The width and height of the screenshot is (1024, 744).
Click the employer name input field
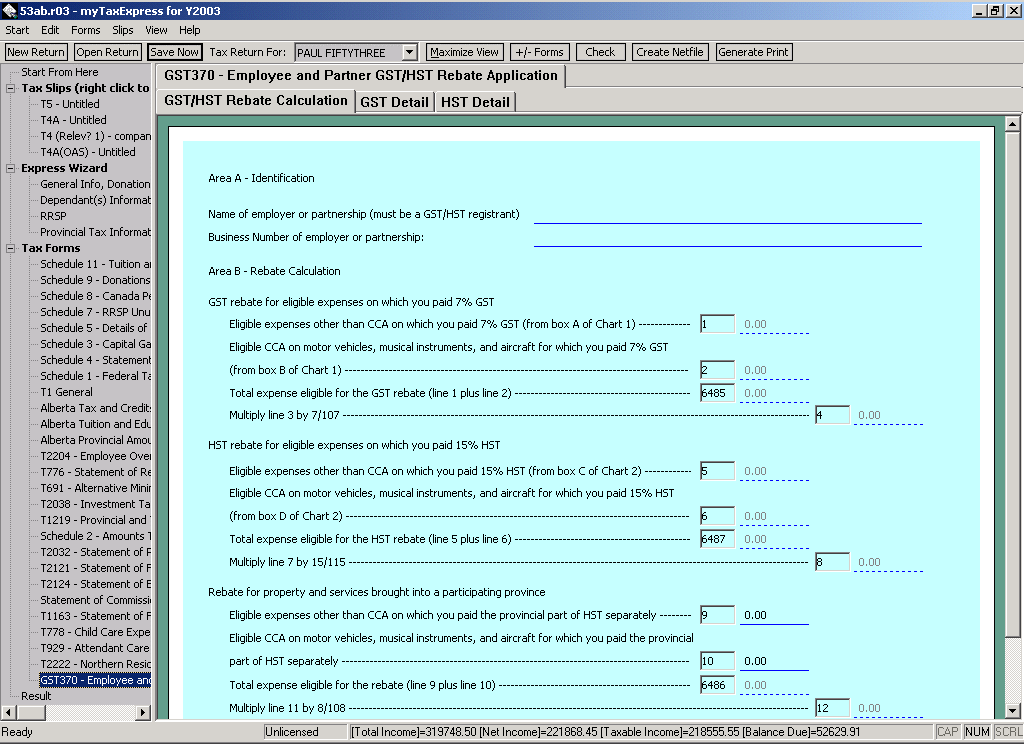[x=727, y=214]
